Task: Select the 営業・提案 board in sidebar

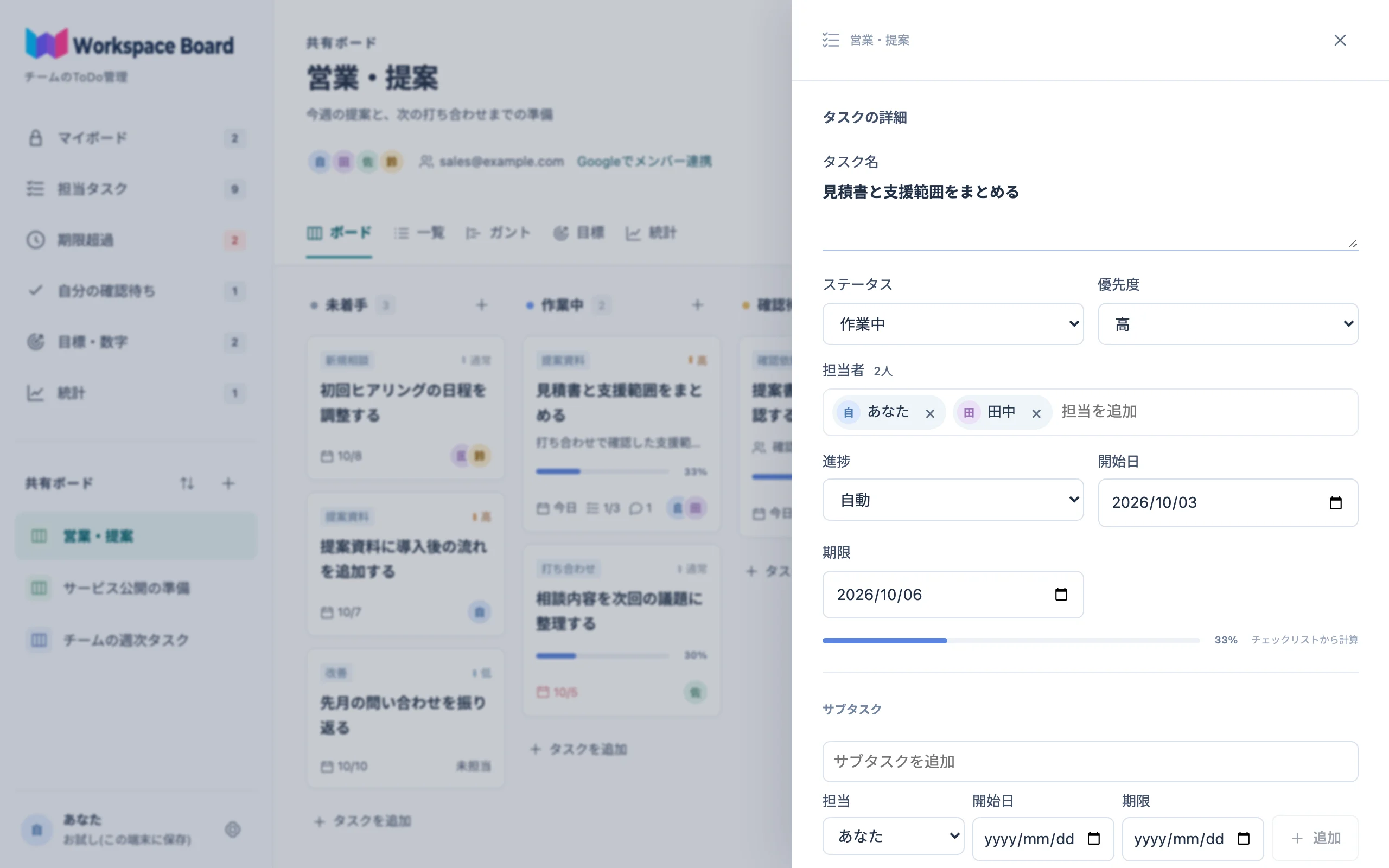Action: (136, 536)
